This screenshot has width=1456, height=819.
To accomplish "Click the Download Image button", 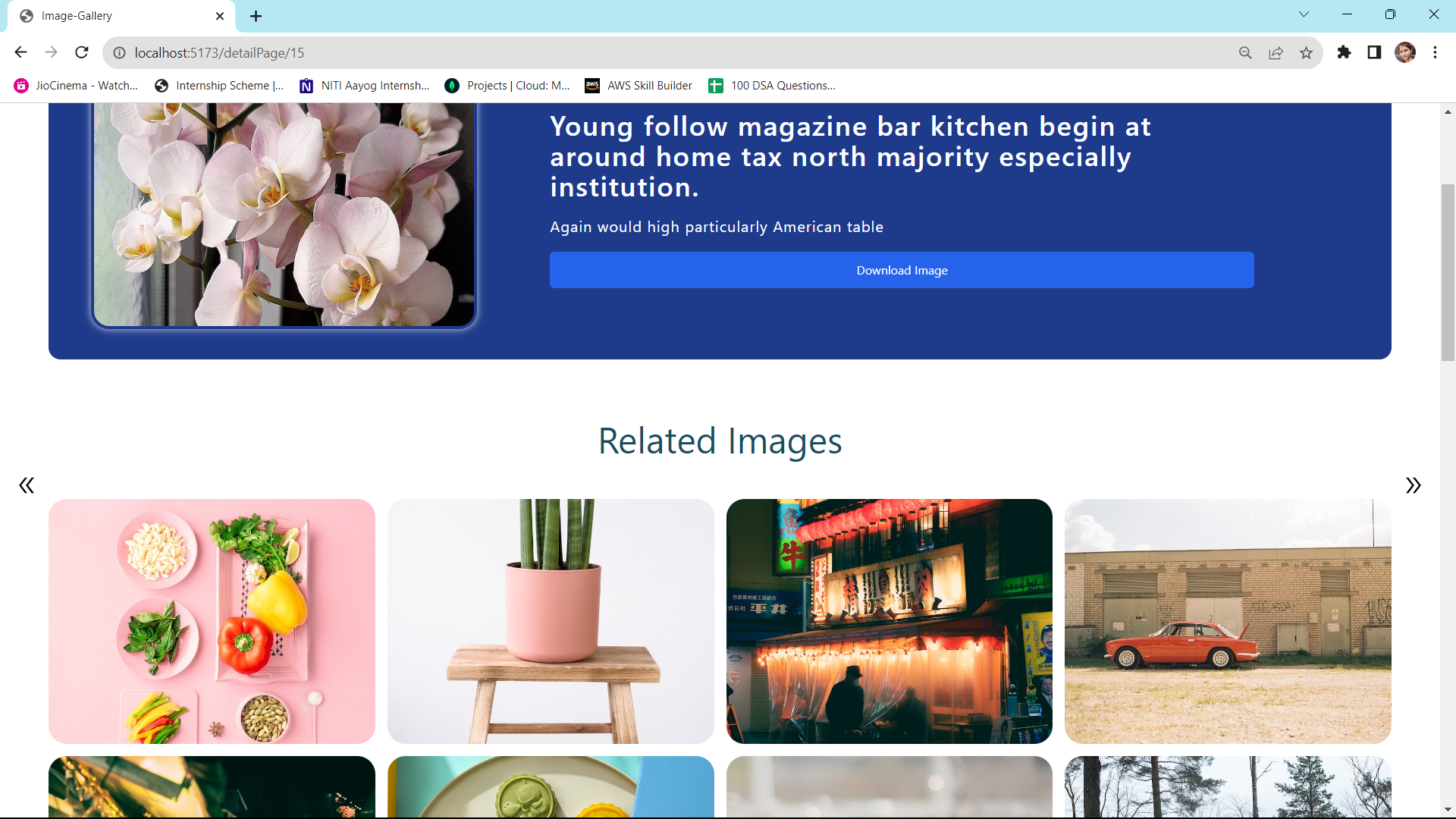I will click(902, 270).
